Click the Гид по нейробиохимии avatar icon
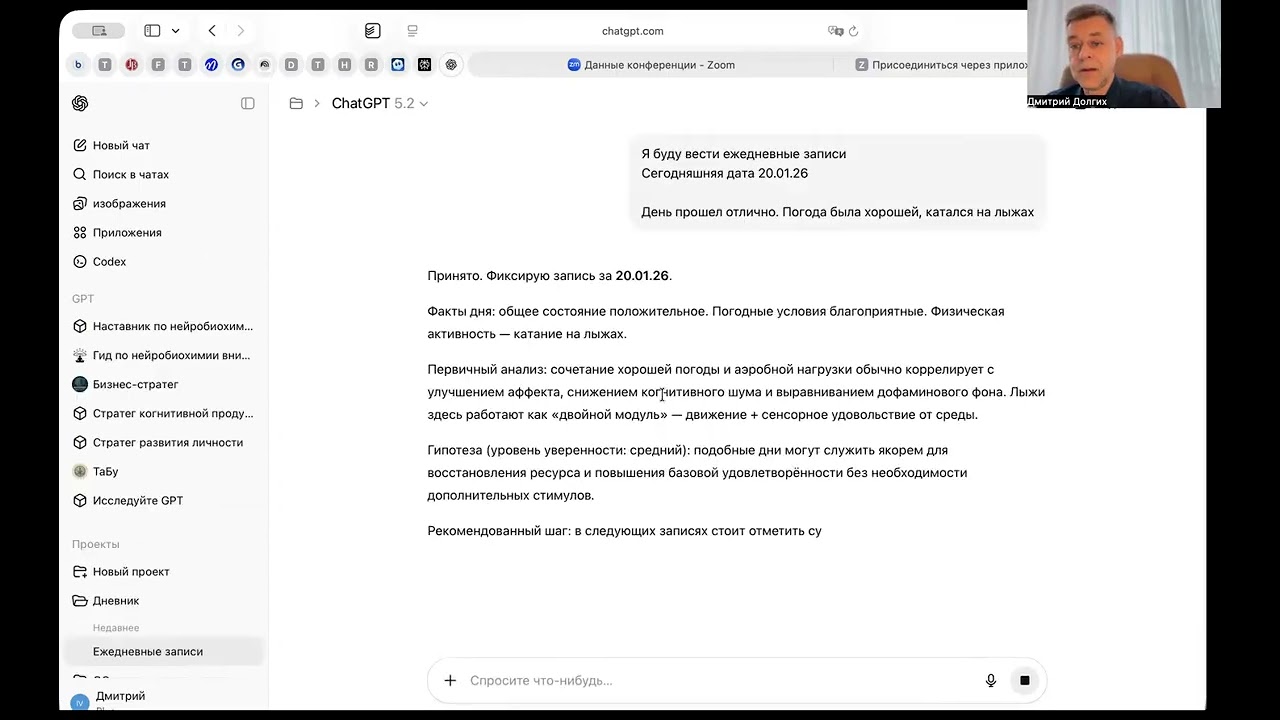The height and width of the screenshot is (720, 1280). click(x=80, y=355)
